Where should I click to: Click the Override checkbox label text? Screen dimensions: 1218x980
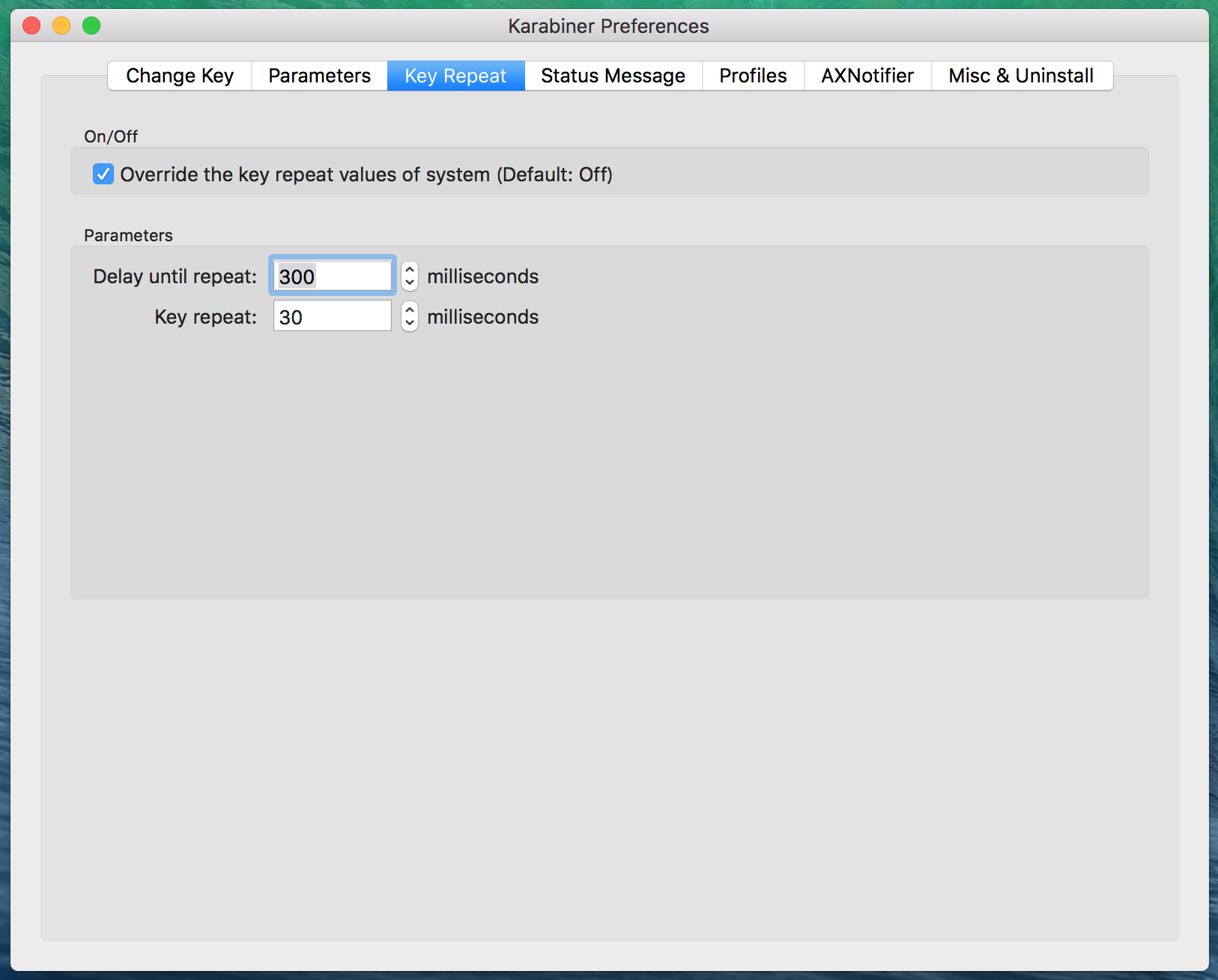366,175
